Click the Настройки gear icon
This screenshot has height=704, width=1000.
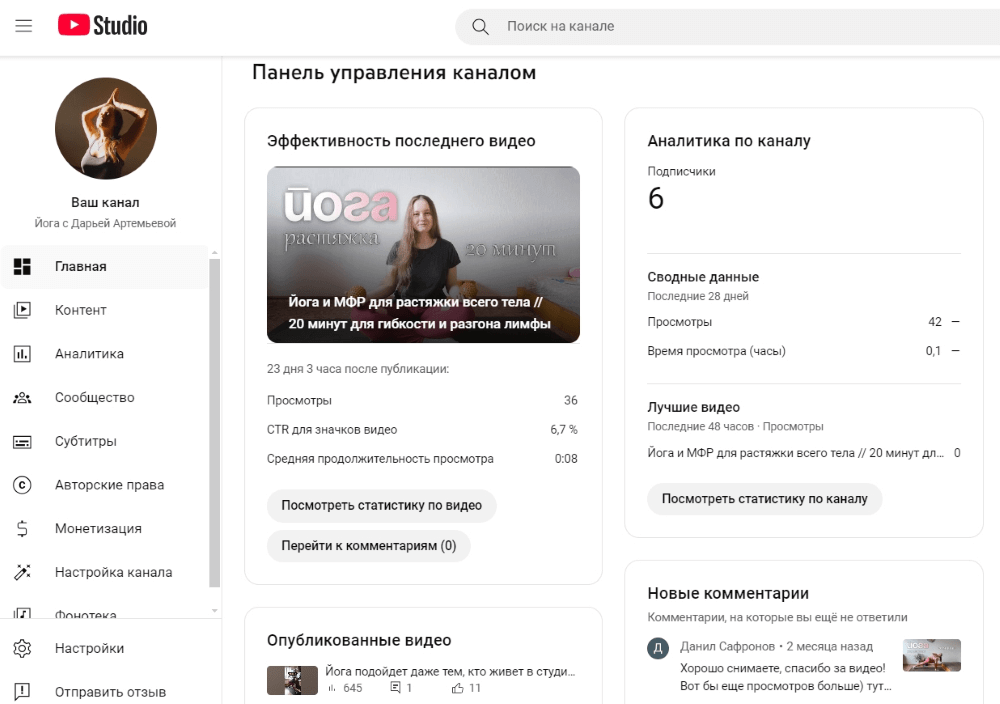22,649
